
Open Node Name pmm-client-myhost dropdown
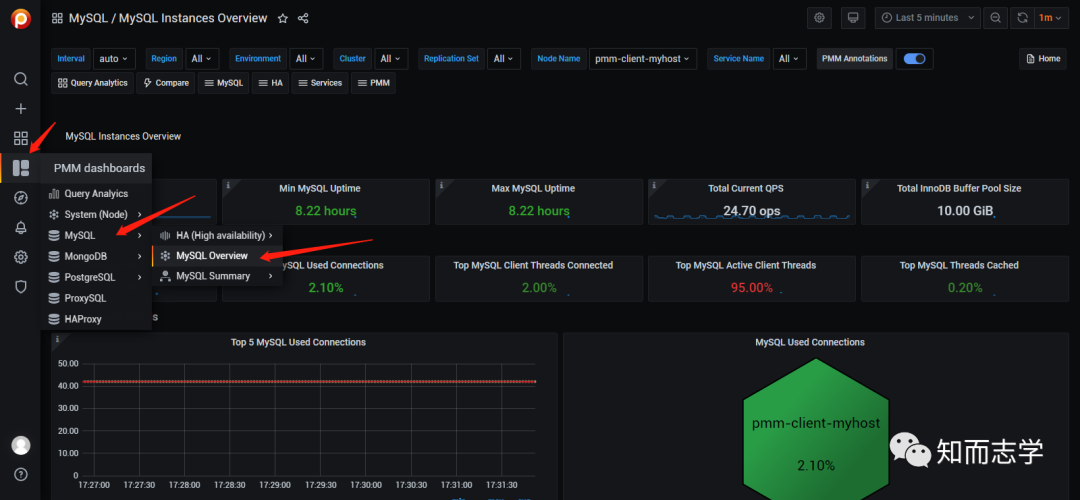[x=643, y=59]
